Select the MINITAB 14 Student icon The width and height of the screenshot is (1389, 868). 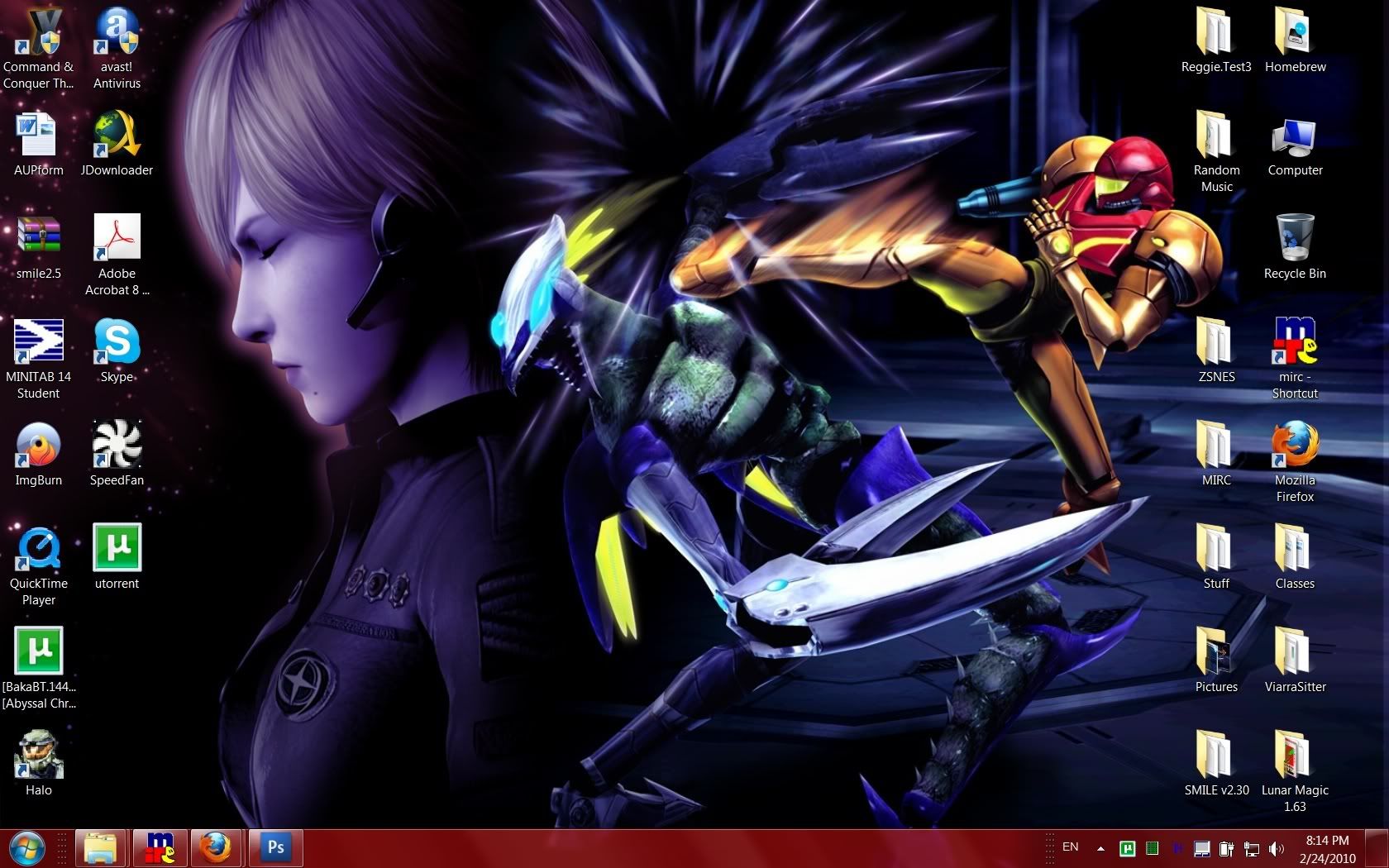tap(38, 342)
